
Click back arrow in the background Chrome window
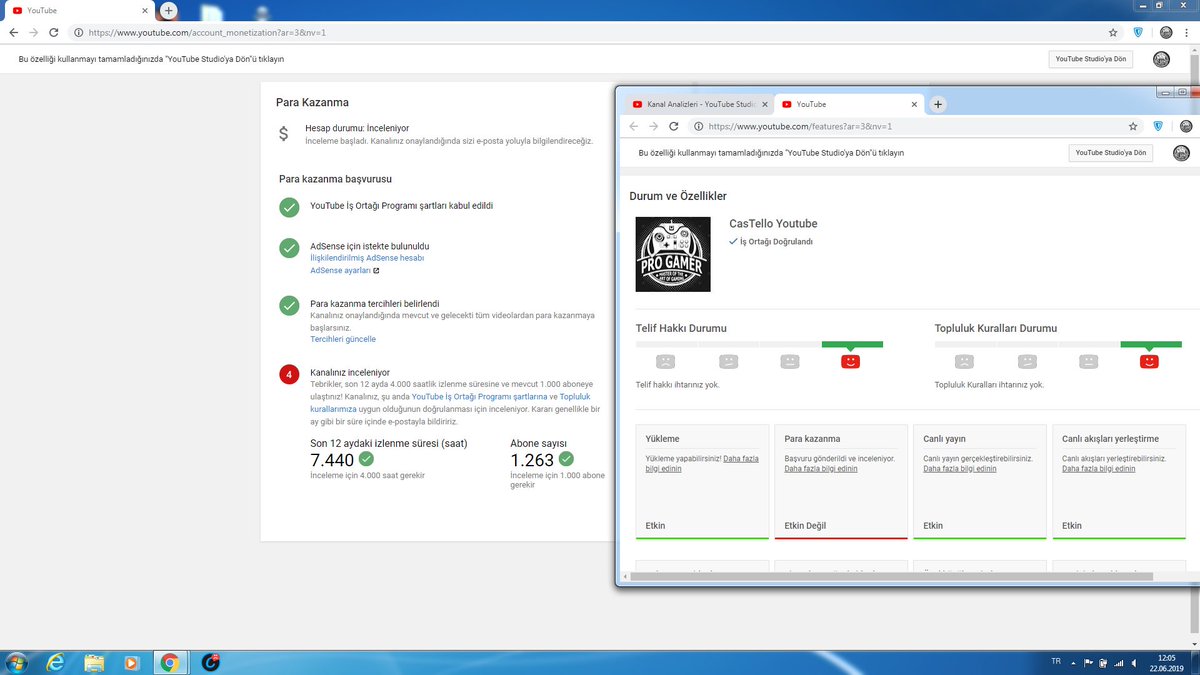(x=14, y=33)
